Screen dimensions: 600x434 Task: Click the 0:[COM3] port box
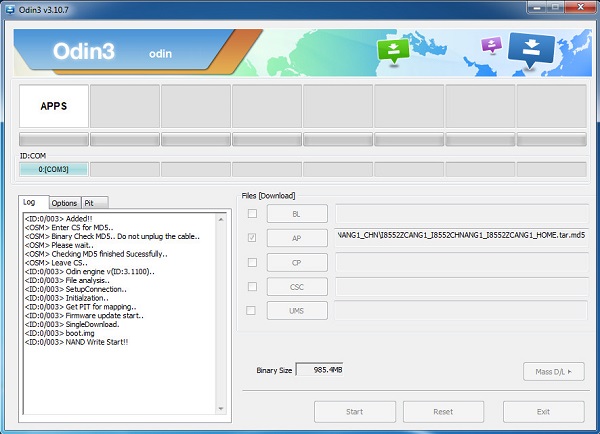[x=54, y=169]
